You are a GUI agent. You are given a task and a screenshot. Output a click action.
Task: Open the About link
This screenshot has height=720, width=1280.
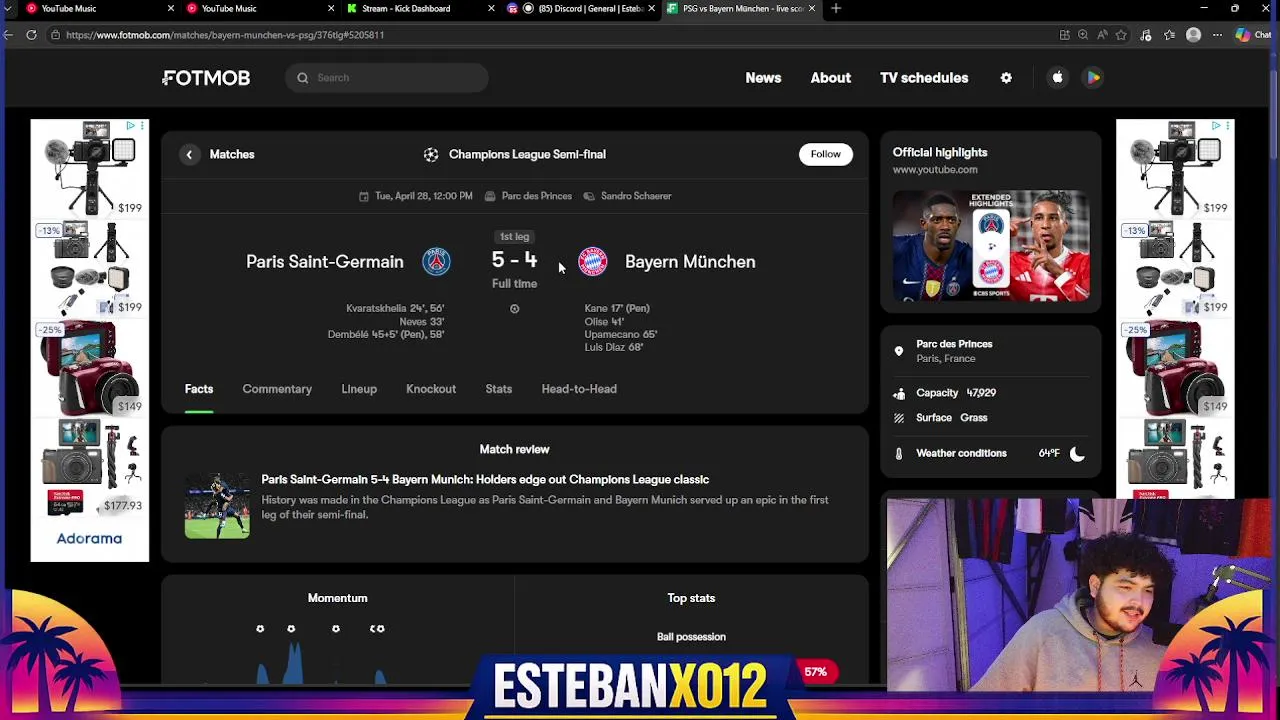click(x=831, y=78)
